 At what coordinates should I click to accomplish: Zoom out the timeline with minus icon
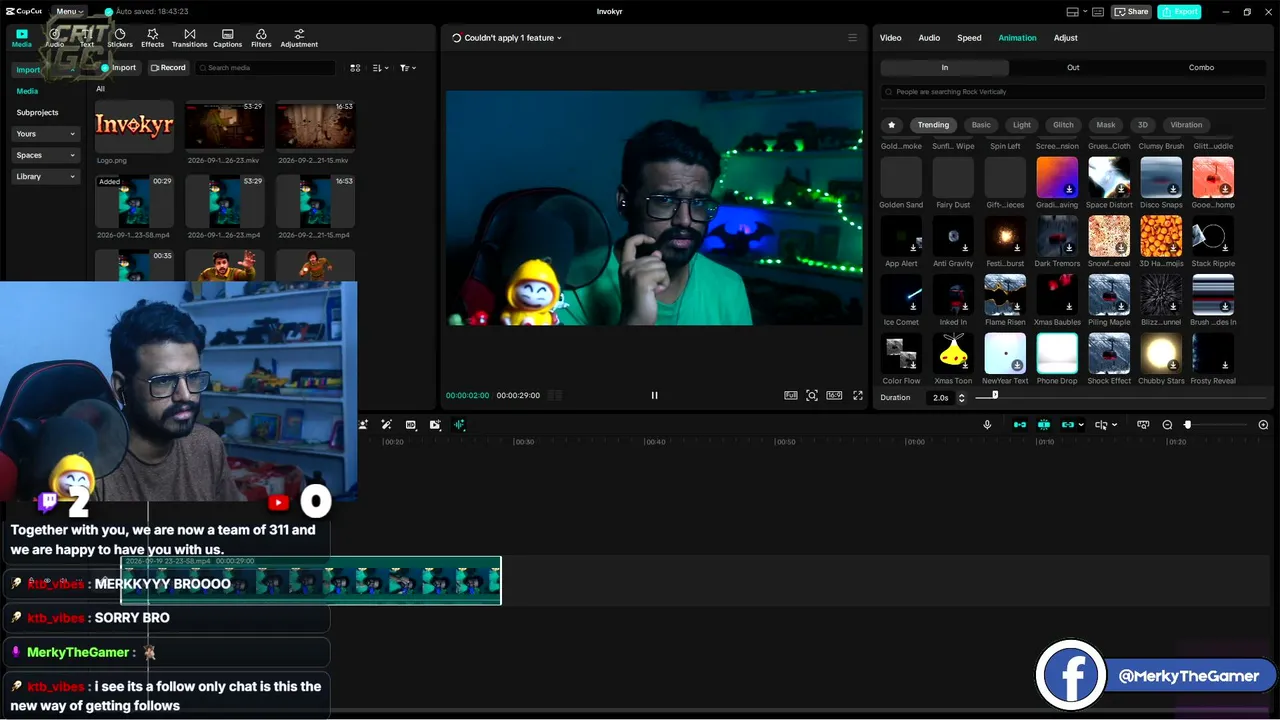1167,425
